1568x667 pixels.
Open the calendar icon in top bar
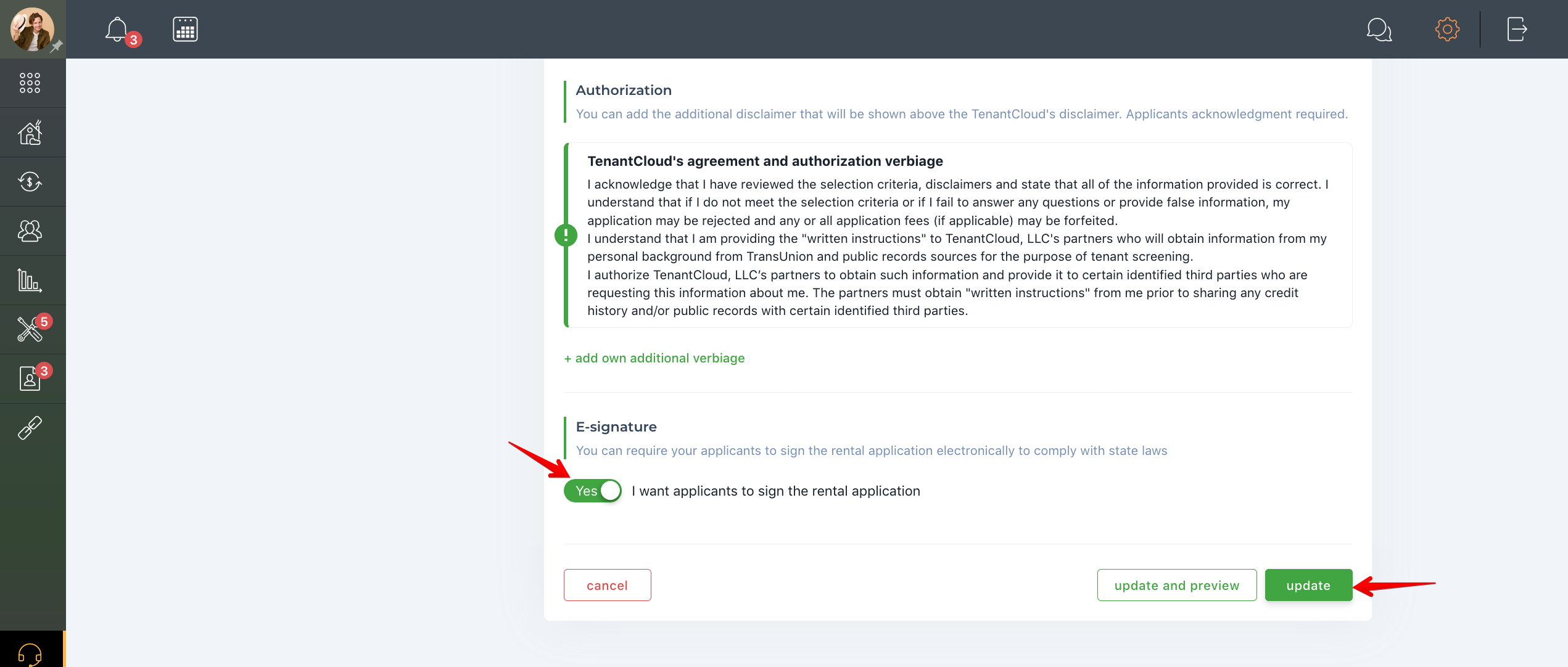(185, 29)
